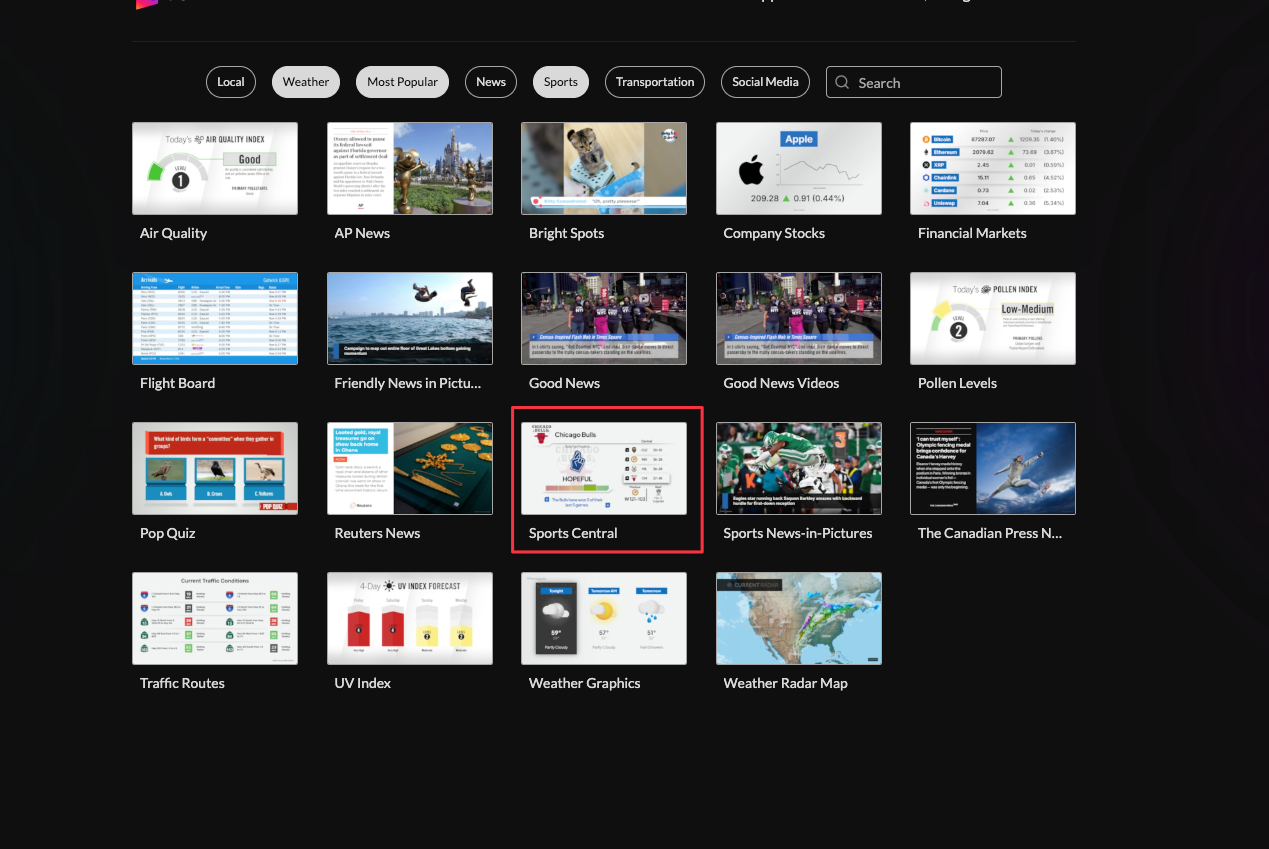Open the Weather Graphics thumbnail
The image size is (1269, 849).
(x=604, y=618)
